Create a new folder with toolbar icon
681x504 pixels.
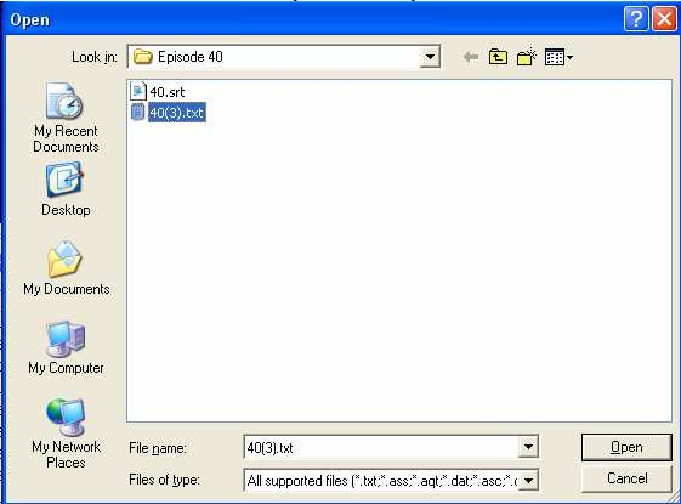(x=526, y=57)
